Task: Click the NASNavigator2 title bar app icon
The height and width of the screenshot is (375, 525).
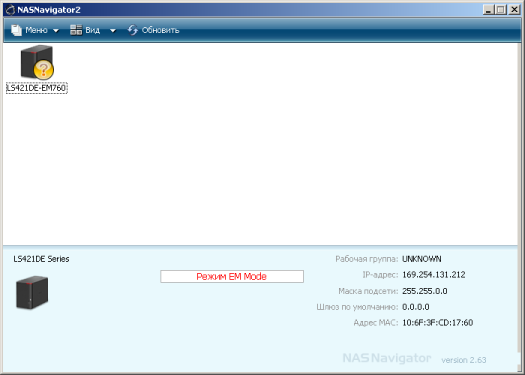Action: 10,10
